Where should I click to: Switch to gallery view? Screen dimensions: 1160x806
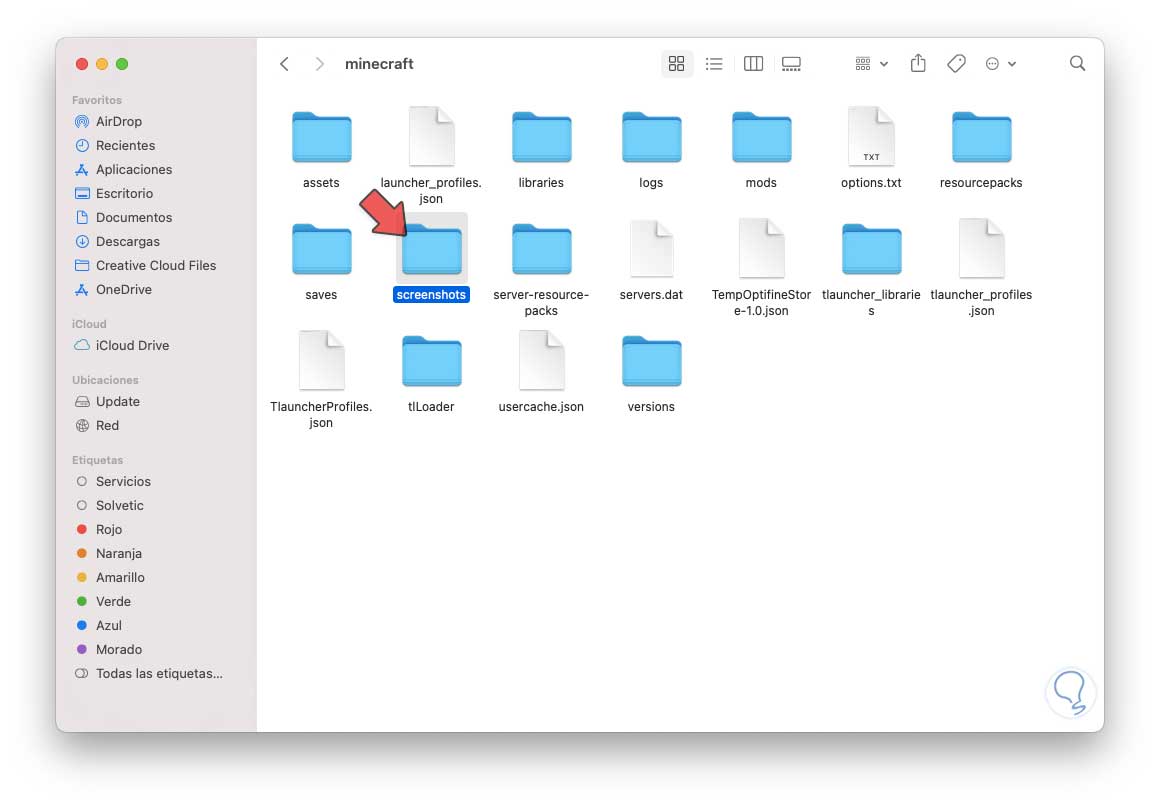pyautogui.click(x=791, y=64)
